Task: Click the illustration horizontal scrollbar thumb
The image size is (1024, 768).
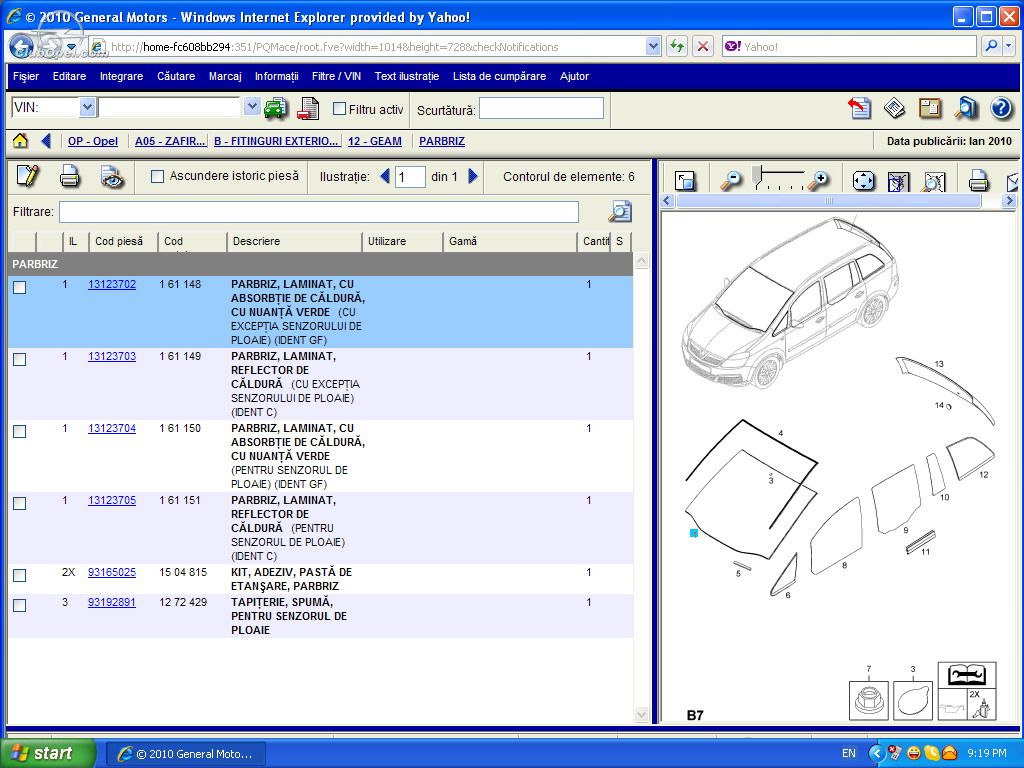Action: (829, 200)
